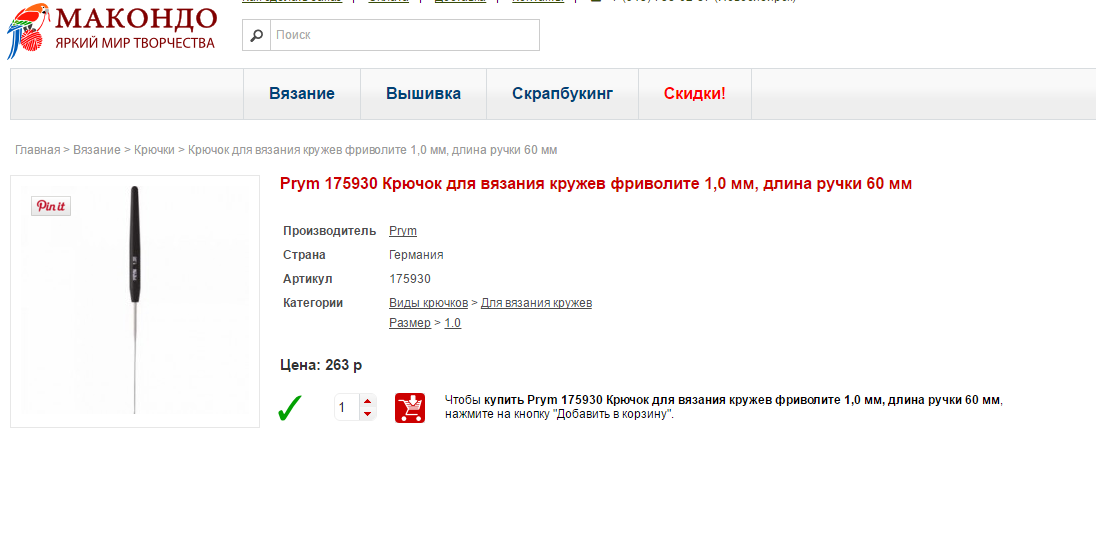Go to Главная breadcrumb
The image size is (1096, 549).
(x=38, y=150)
